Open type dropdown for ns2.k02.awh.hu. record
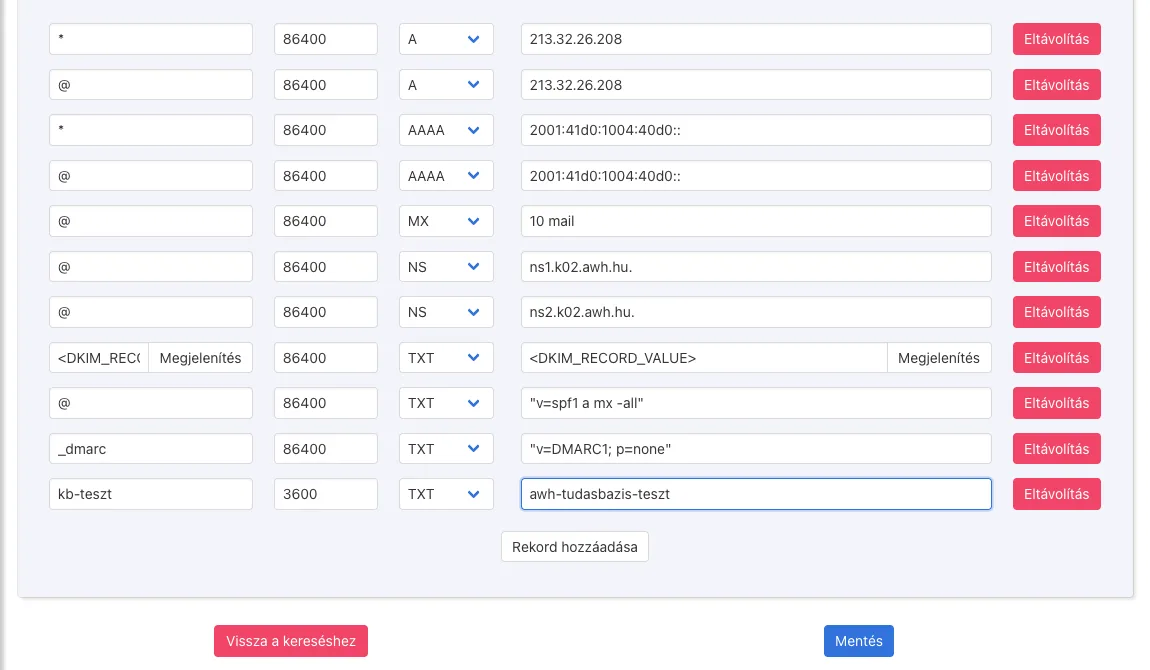The width and height of the screenshot is (1150, 670). [x=446, y=312]
